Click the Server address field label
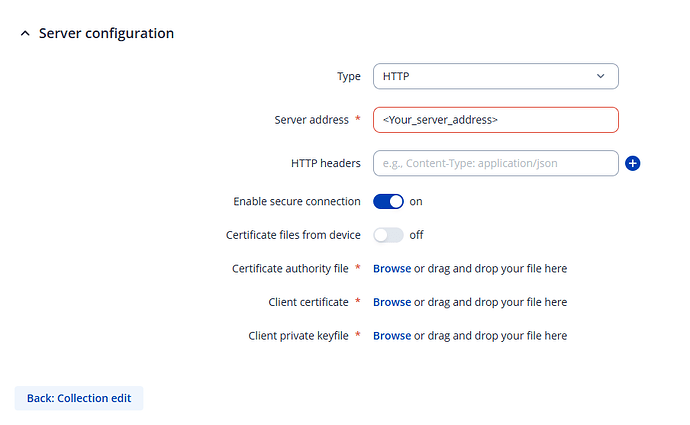 [311, 120]
